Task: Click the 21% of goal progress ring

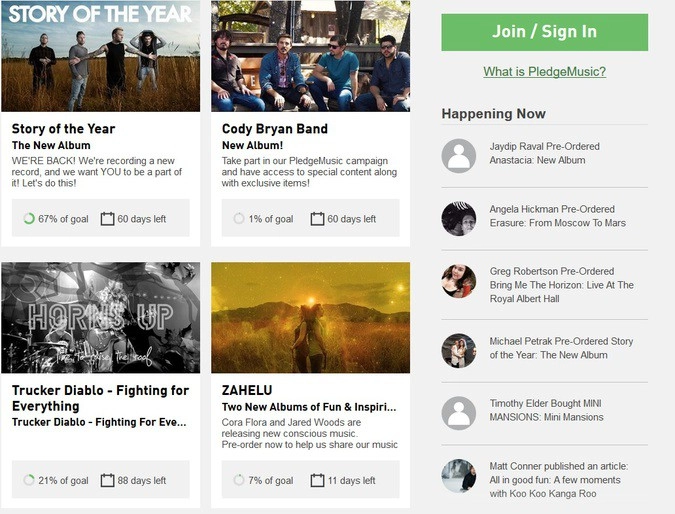Action: [x=29, y=480]
